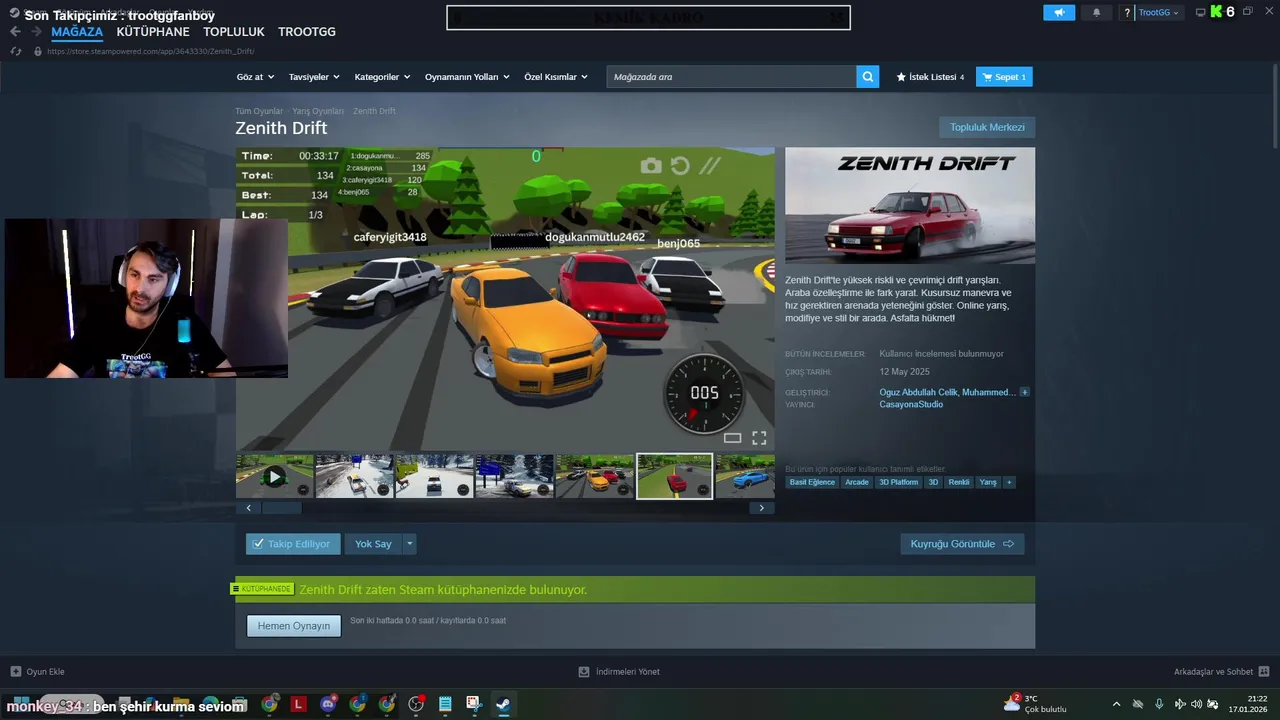Play the trailer video thumbnail
Image resolution: width=1280 pixels, height=720 pixels.
(274, 476)
